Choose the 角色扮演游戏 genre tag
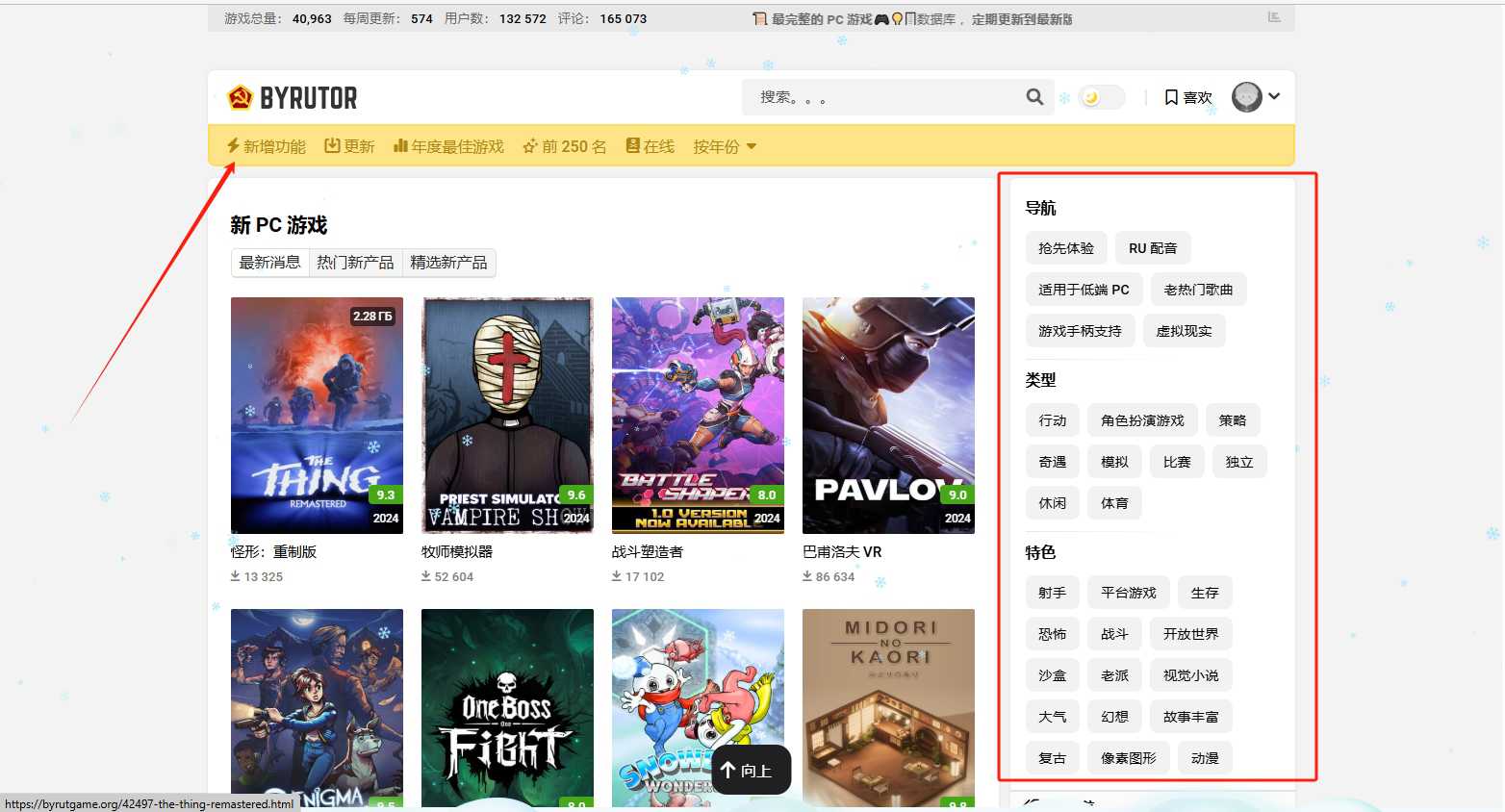Viewport: 1505px width, 812px height. click(x=1142, y=420)
